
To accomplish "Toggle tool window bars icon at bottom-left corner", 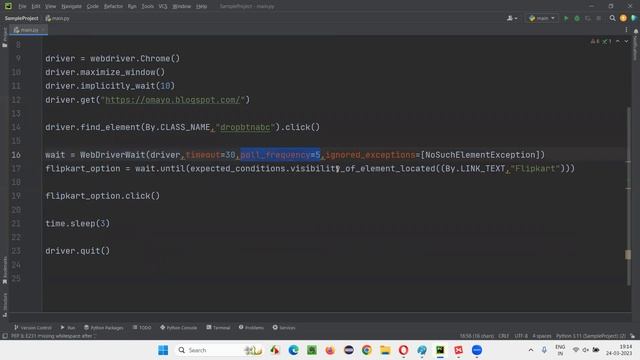I will [x=5, y=336].
